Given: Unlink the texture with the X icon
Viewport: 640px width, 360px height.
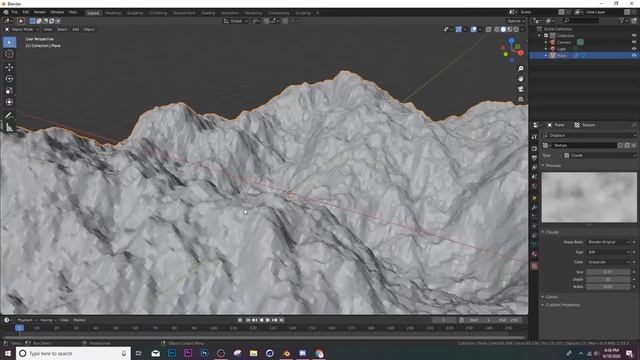Looking at the screenshot, I should 633,145.
